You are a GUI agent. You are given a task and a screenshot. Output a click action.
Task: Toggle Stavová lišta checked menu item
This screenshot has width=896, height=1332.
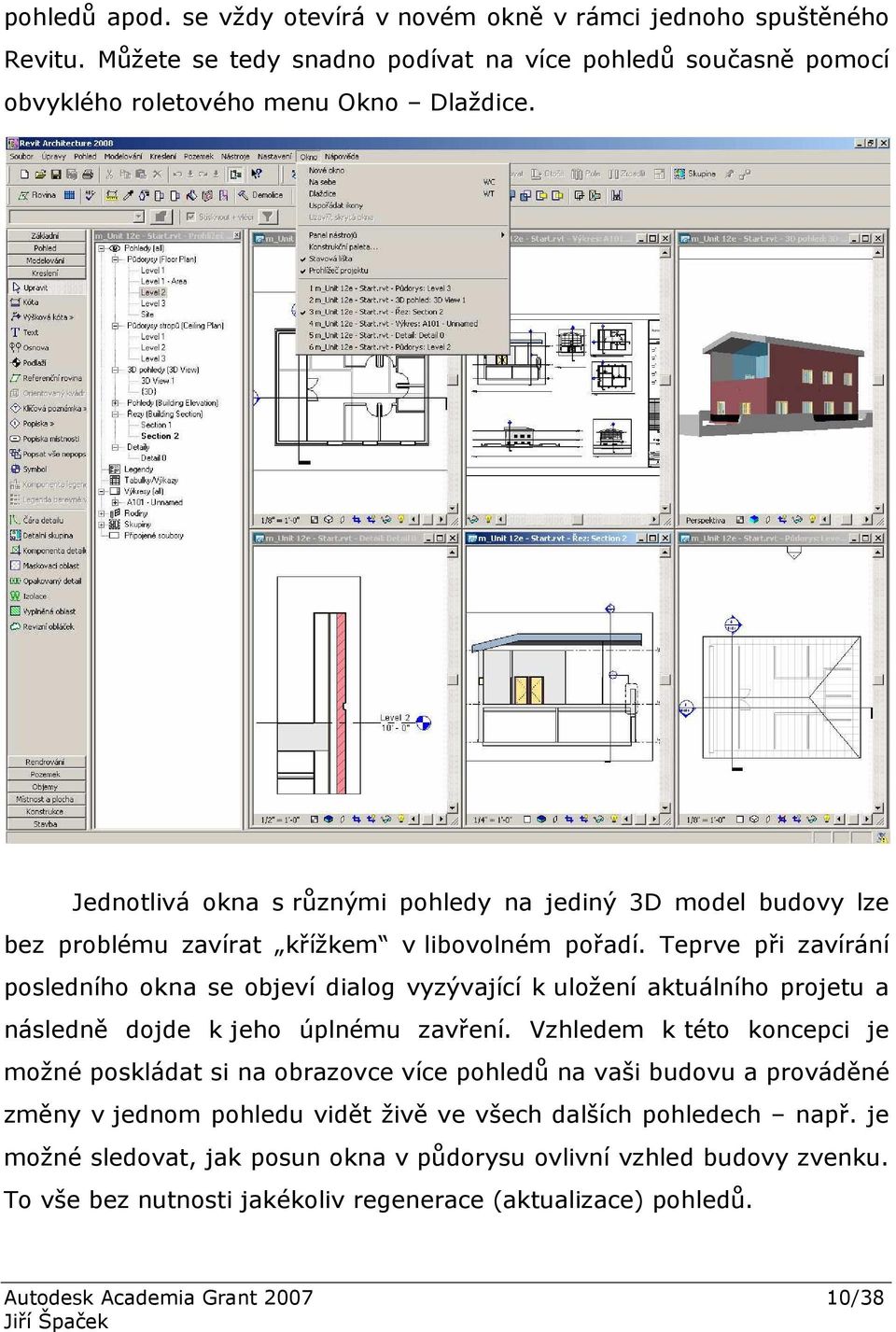point(401,259)
